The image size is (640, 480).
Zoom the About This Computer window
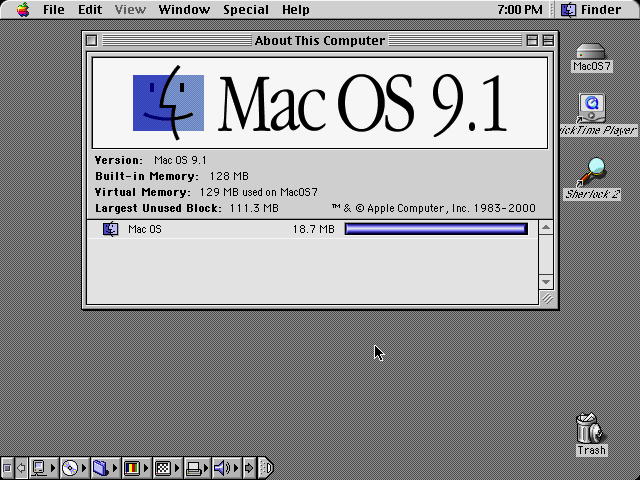pos(532,40)
